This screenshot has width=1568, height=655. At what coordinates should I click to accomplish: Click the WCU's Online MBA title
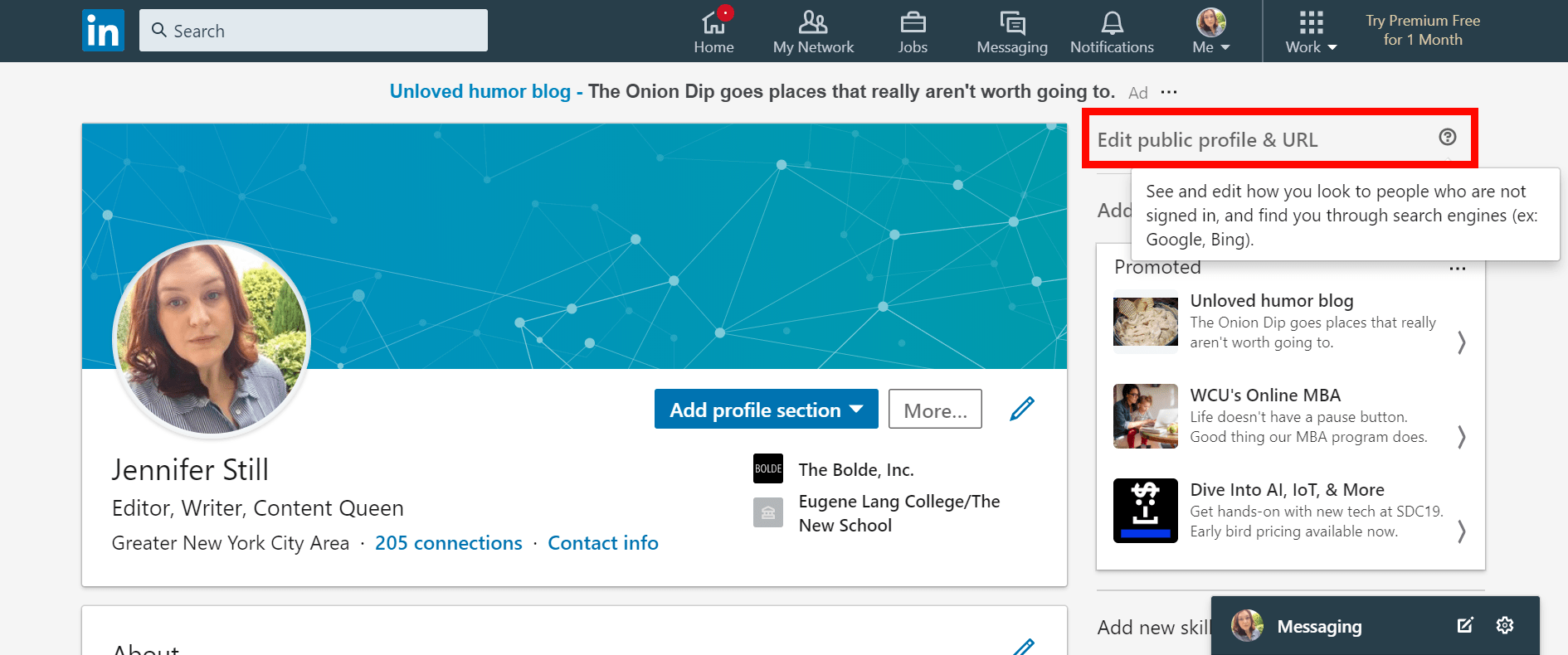point(1265,395)
